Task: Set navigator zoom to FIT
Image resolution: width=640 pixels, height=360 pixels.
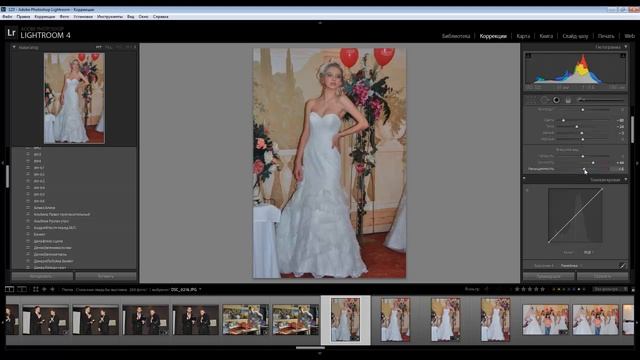Action: pos(98,47)
